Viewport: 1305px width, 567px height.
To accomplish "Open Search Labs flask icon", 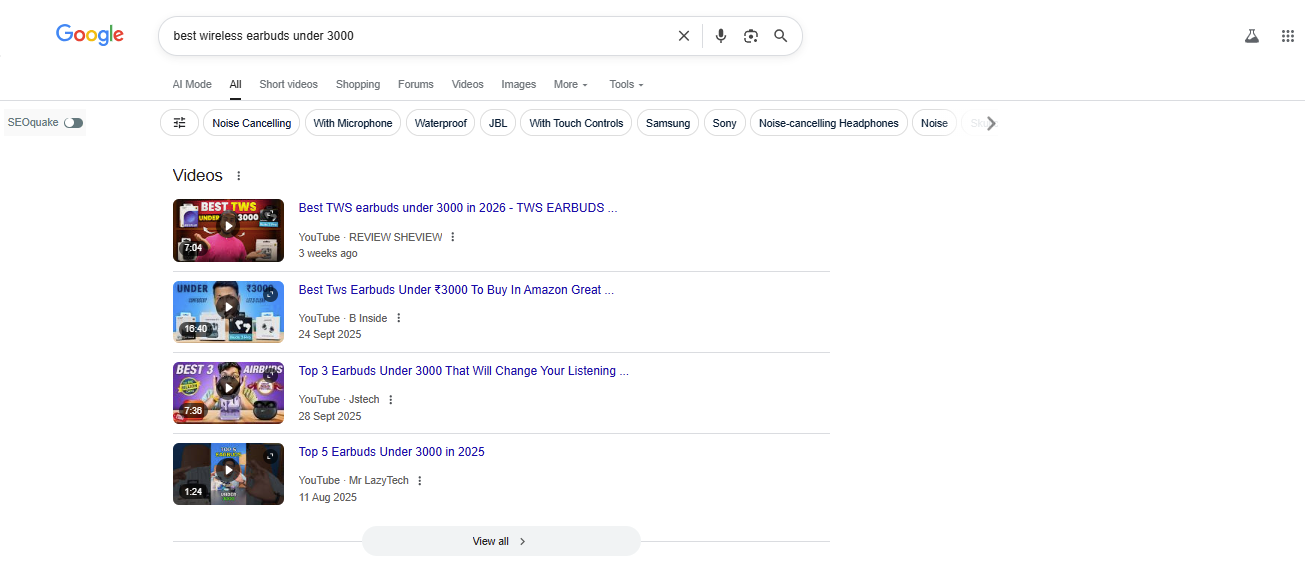I will (1251, 36).
